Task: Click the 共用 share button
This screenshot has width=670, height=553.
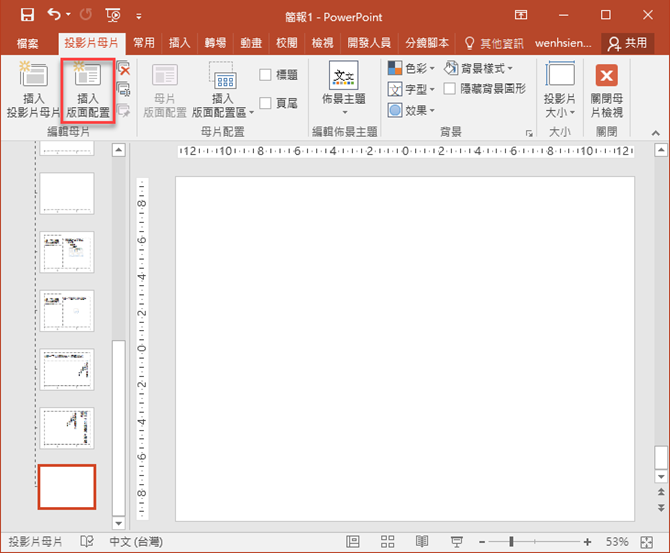Action: point(628,43)
